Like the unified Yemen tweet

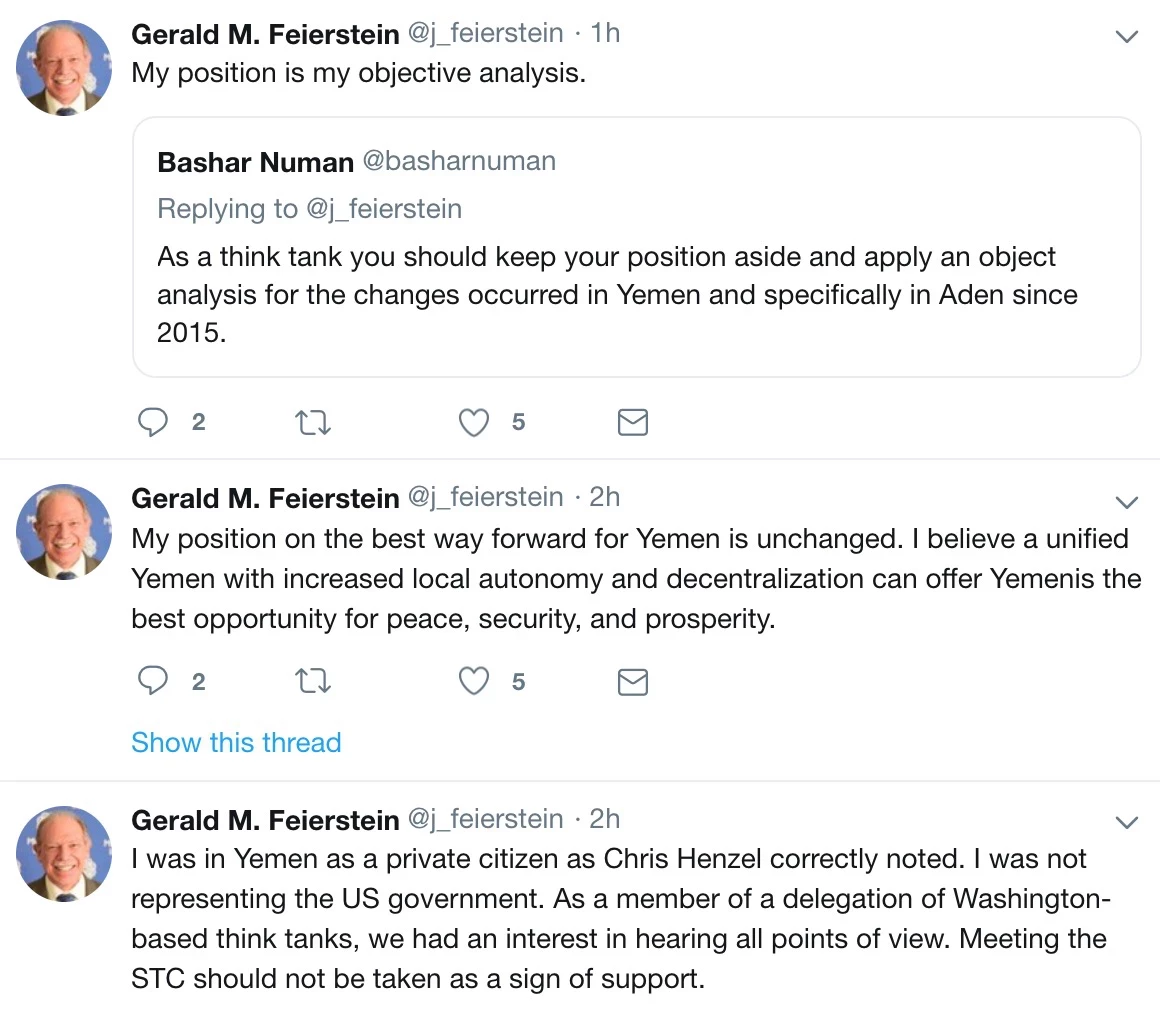[x=473, y=682]
